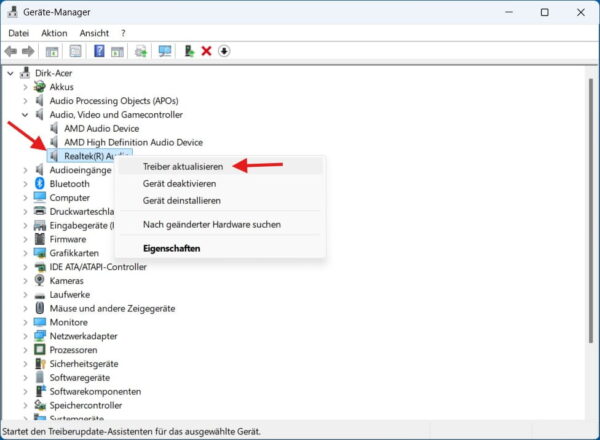The height and width of the screenshot is (440, 600).
Task: Click the Kameras webcam icon
Action: pyautogui.click(x=39, y=280)
